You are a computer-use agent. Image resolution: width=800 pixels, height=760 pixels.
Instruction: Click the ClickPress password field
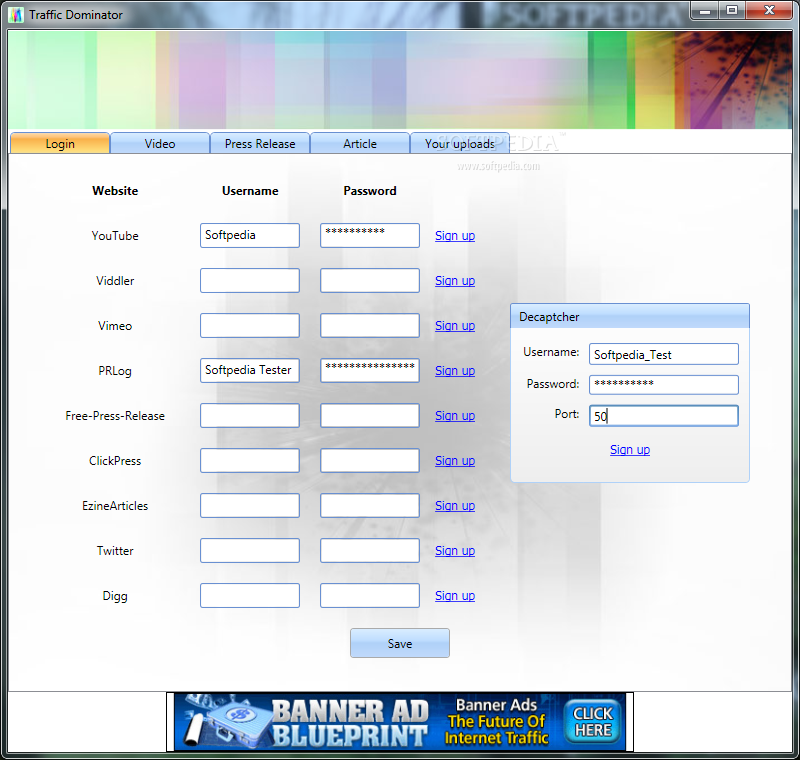point(370,461)
